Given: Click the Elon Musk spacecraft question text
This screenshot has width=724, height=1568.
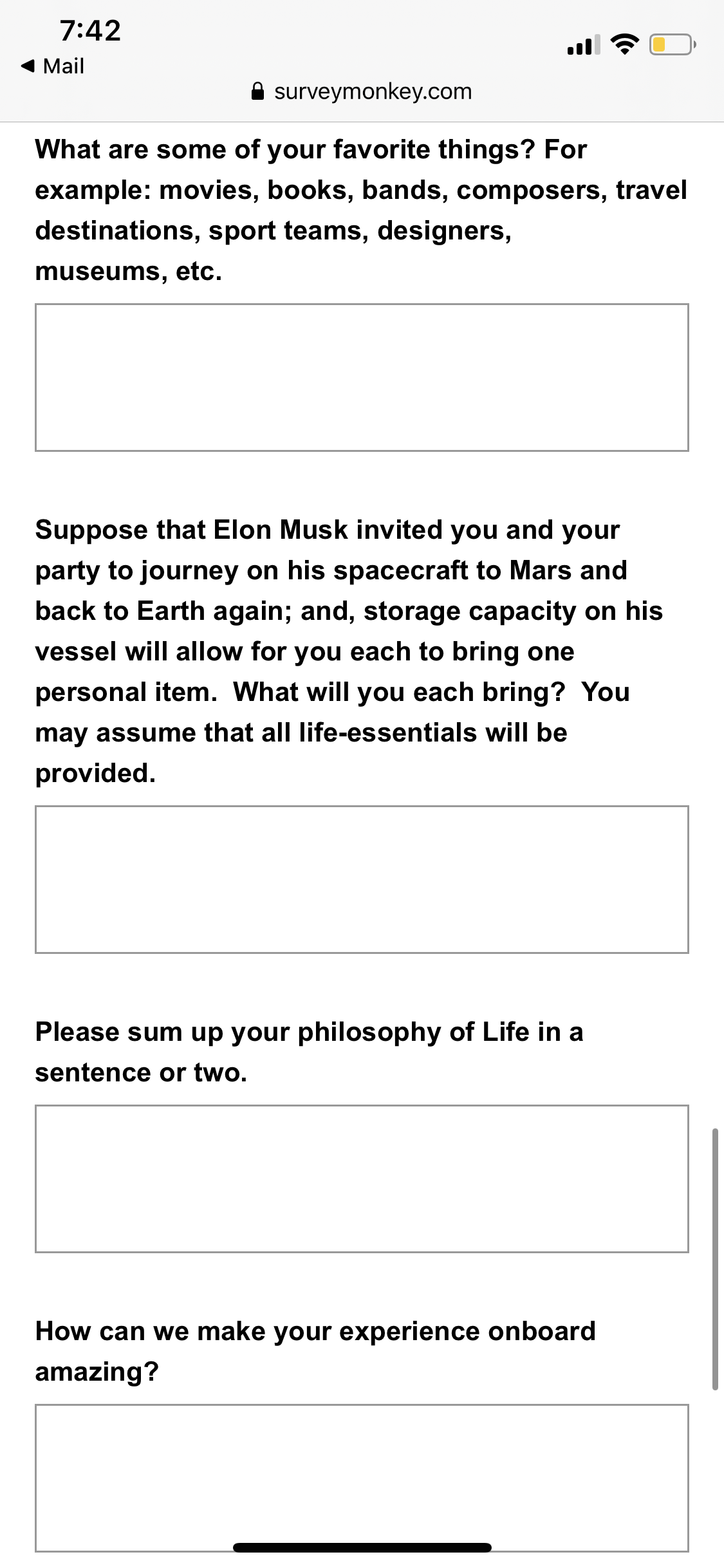Looking at the screenshot, I should (x=349, y=651).
